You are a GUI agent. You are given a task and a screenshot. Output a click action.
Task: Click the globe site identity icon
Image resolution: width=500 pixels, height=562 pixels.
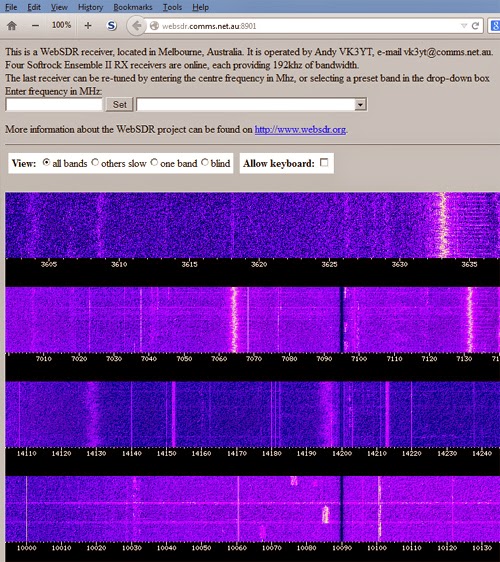(x=154, y=26)
